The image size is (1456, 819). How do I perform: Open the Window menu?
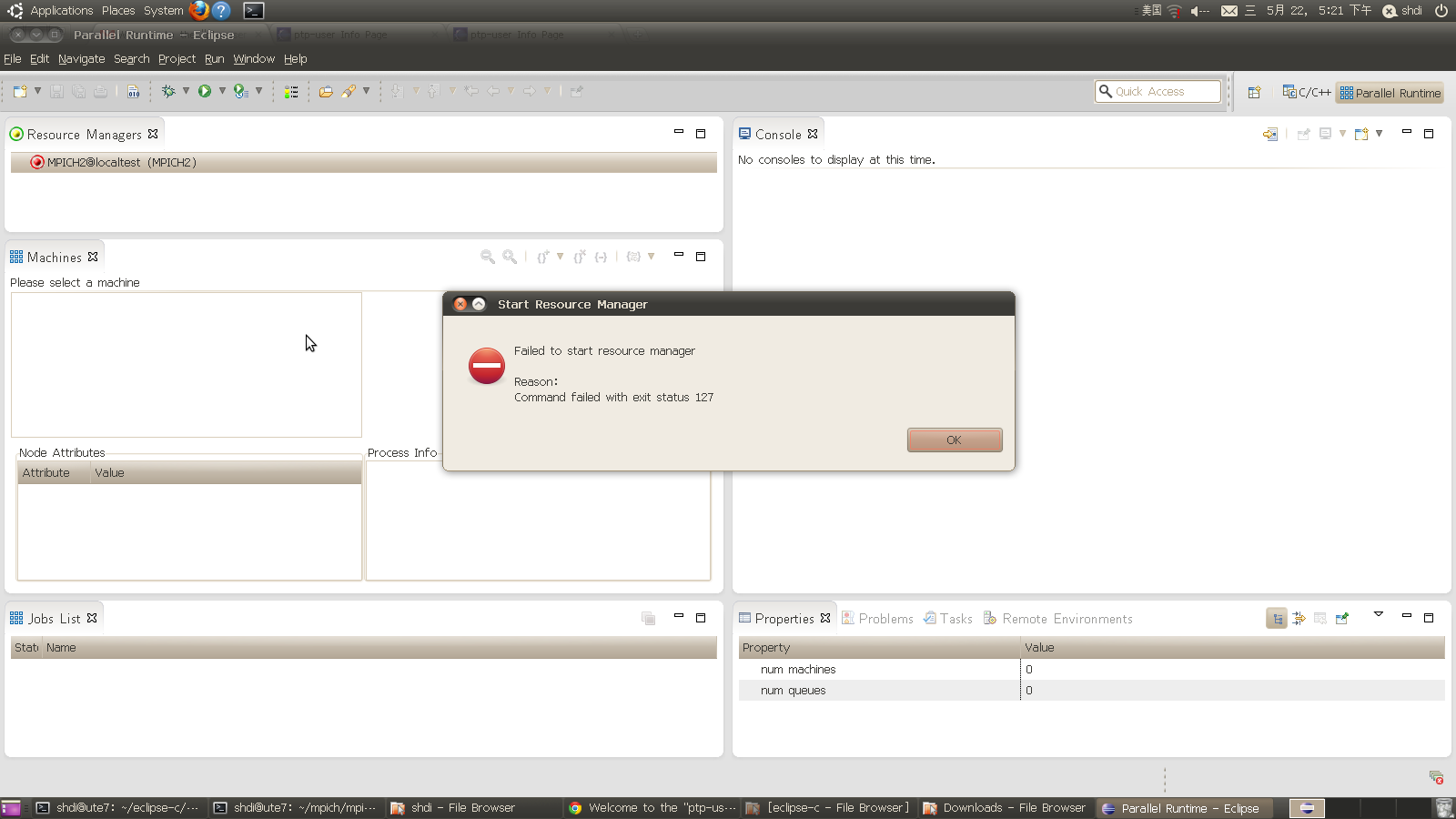coord(254,59)
